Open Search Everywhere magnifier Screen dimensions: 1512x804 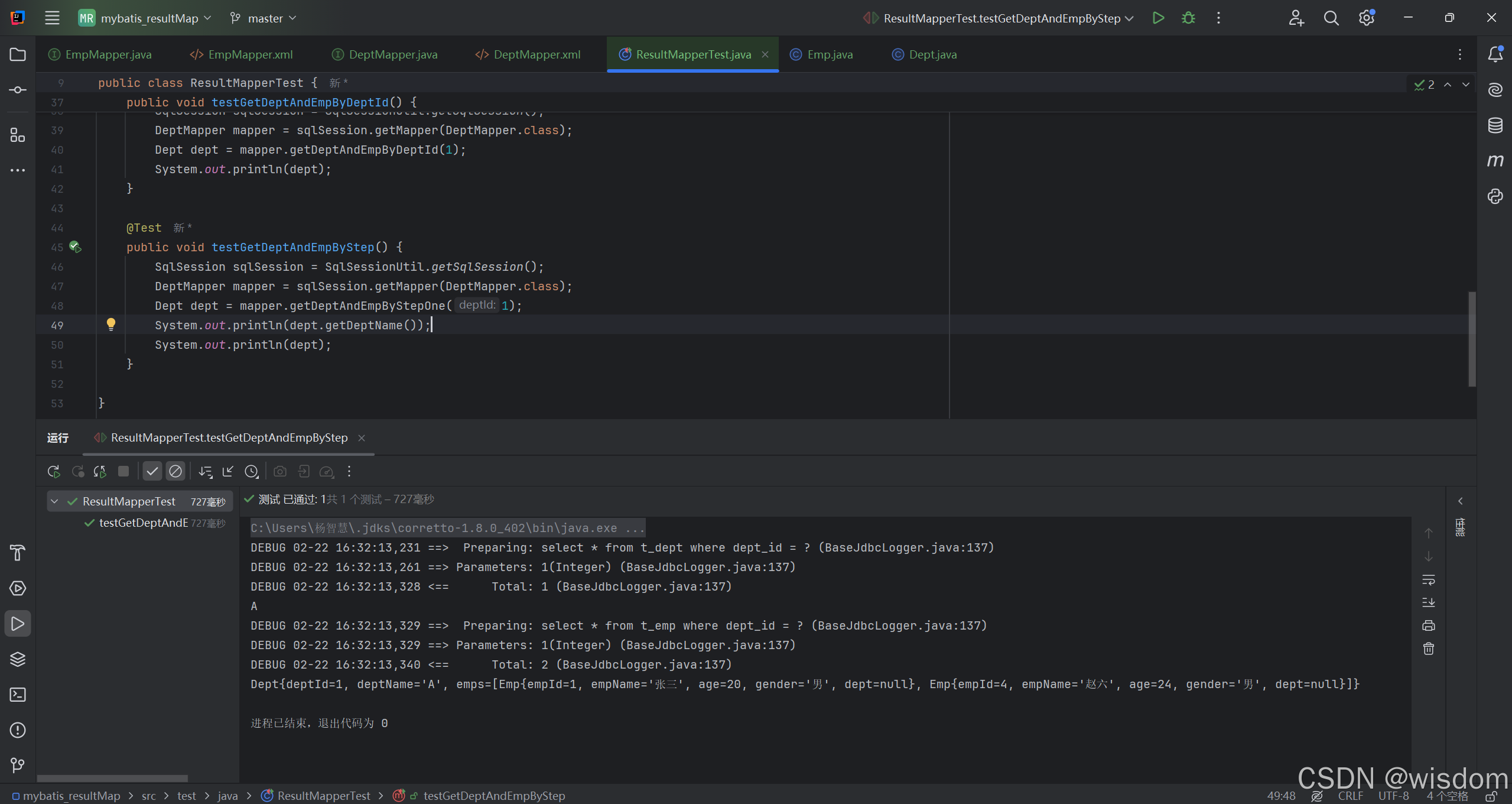(1331, 18)
